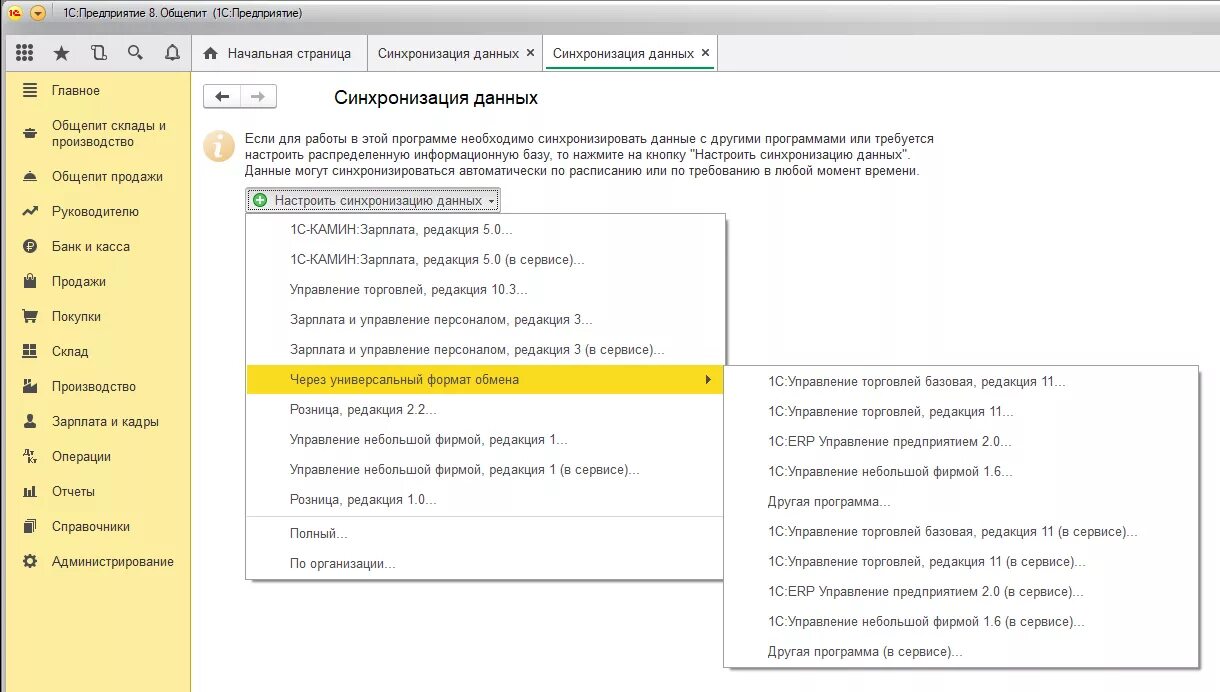Image resolution: width=1220 pixels, height=692 pixels.
Task: Switch to first Синхронизация данных tab
Action: [448, 53]
